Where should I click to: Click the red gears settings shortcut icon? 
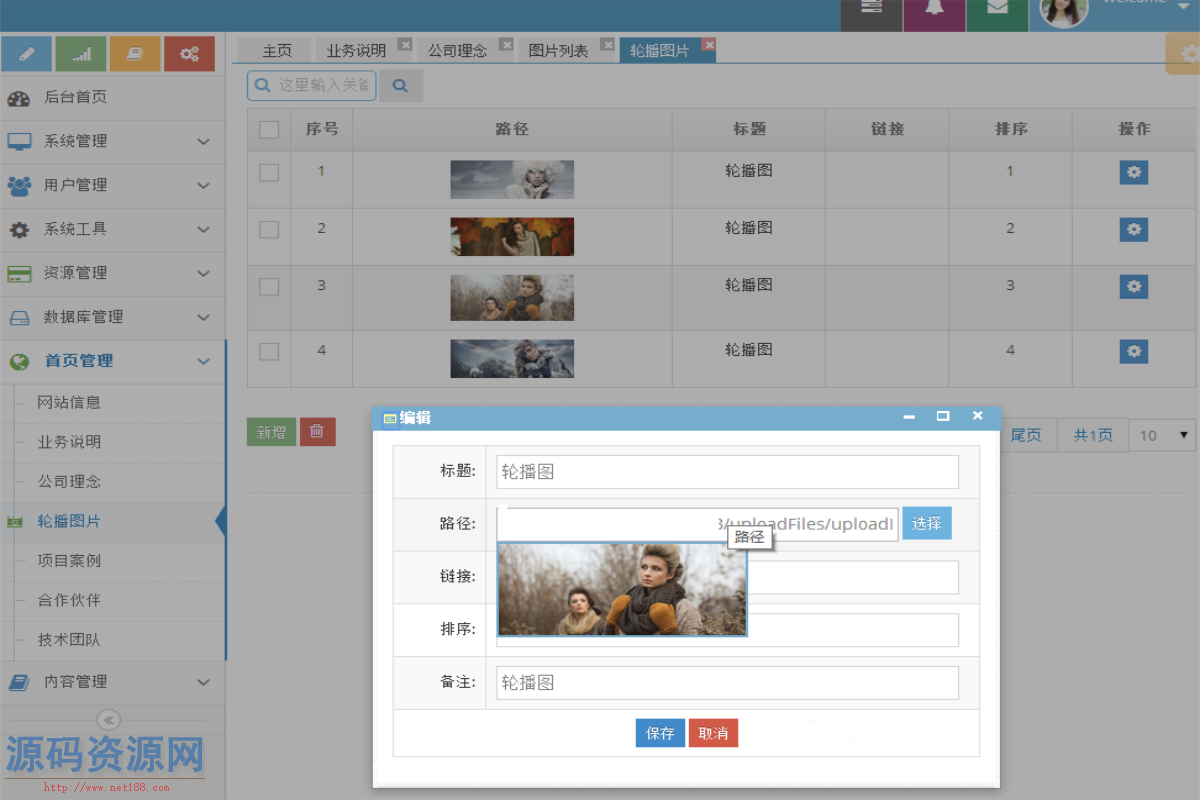click(x=189, y=54)
